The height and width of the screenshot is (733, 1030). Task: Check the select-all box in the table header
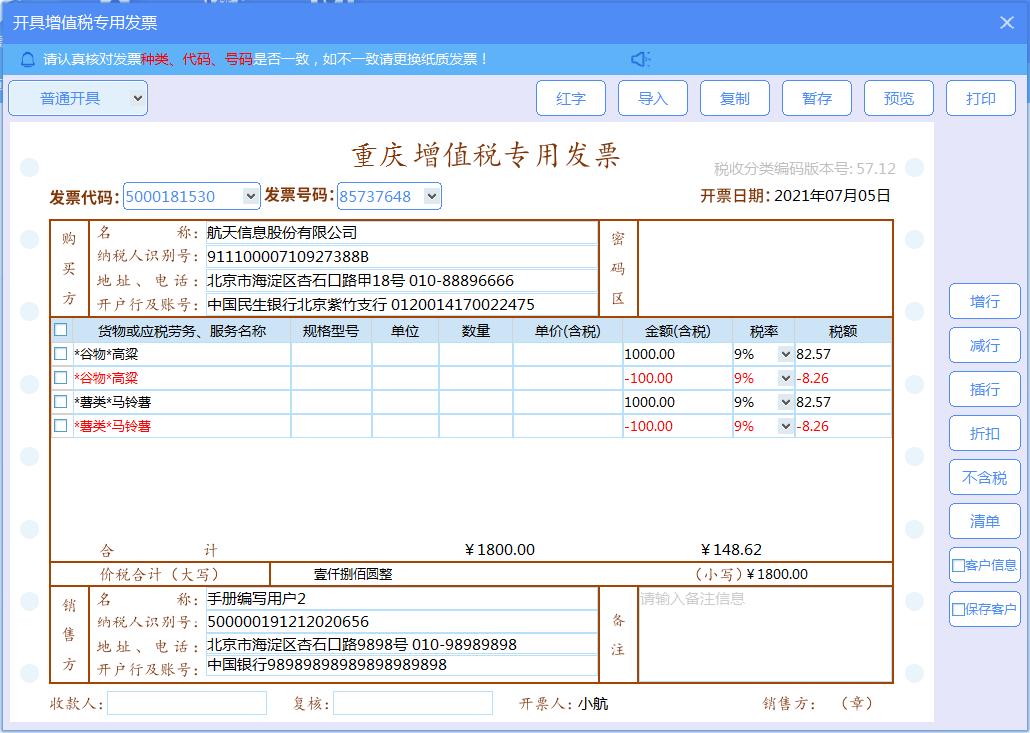tap(60, 331)
